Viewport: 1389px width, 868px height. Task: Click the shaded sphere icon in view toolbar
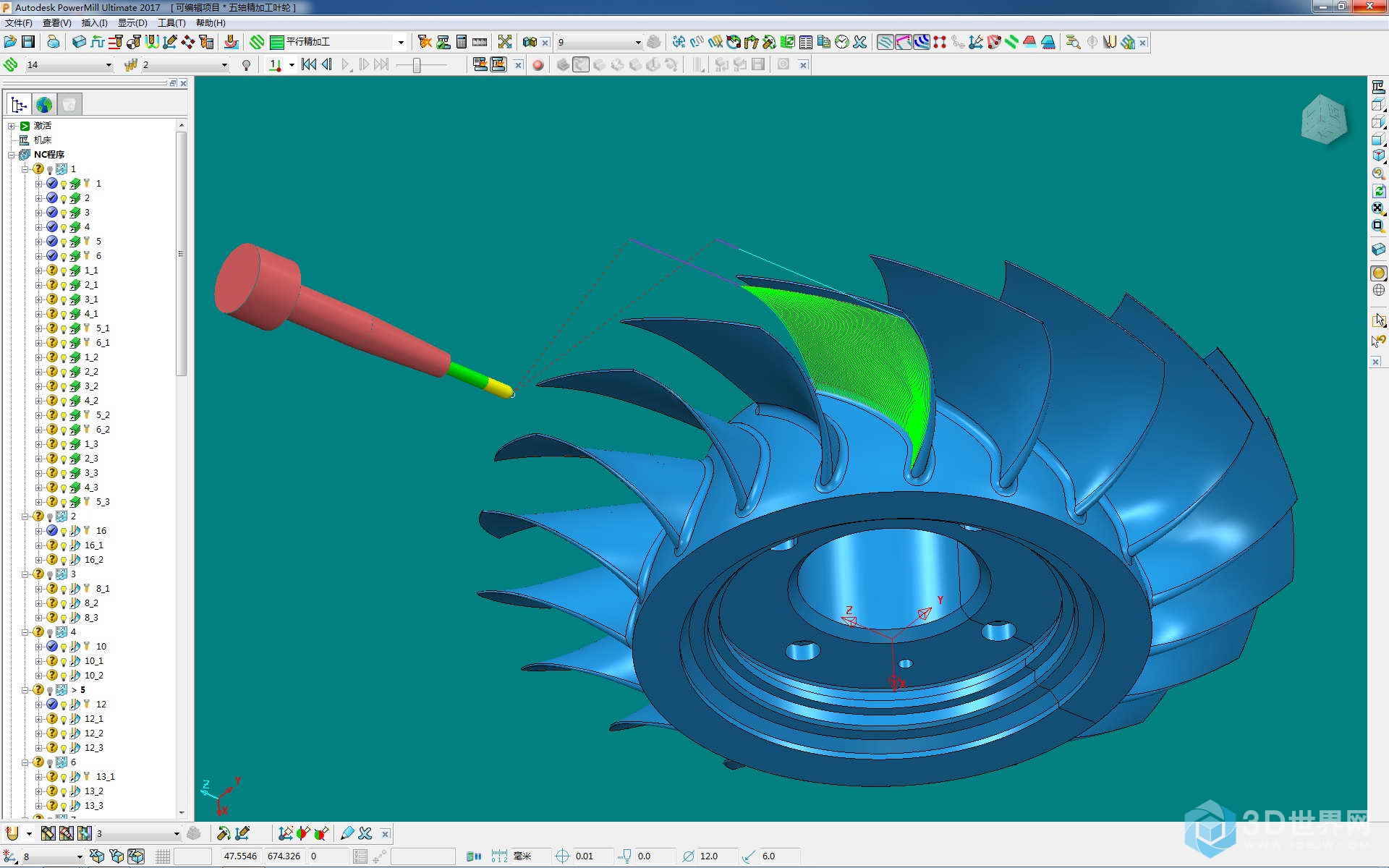(x=1378, y=273)
